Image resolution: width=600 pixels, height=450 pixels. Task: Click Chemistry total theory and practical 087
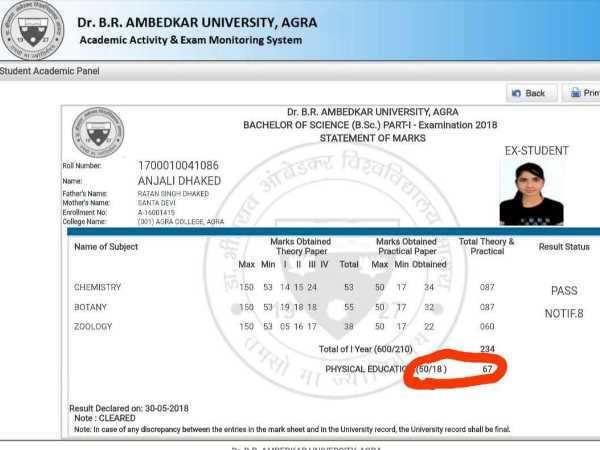pos(487,287)
